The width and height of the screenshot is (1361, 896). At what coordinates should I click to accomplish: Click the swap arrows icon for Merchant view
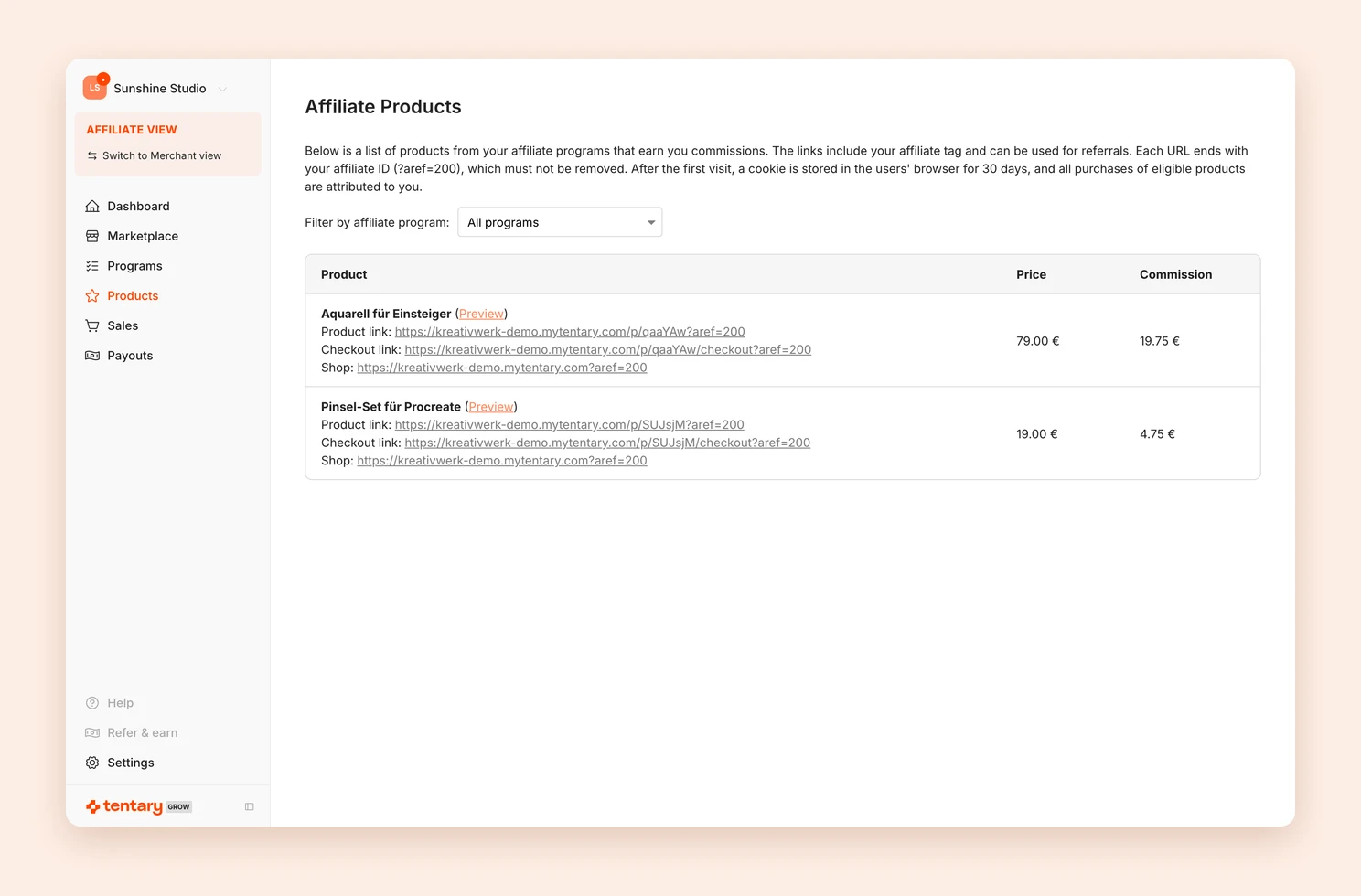coord(92,155)
